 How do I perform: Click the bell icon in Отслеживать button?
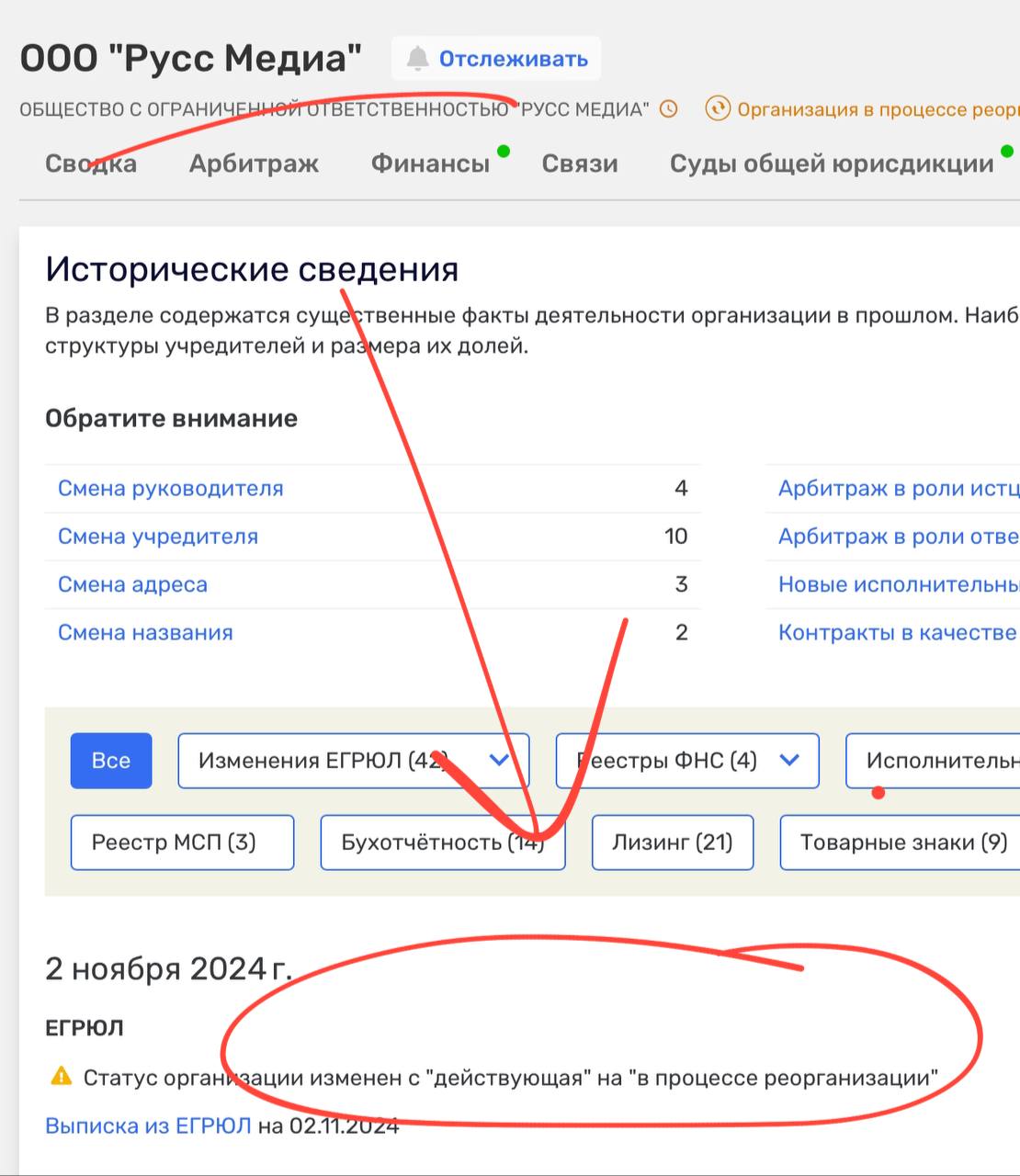pyautogui.click(x=418, y=59)
